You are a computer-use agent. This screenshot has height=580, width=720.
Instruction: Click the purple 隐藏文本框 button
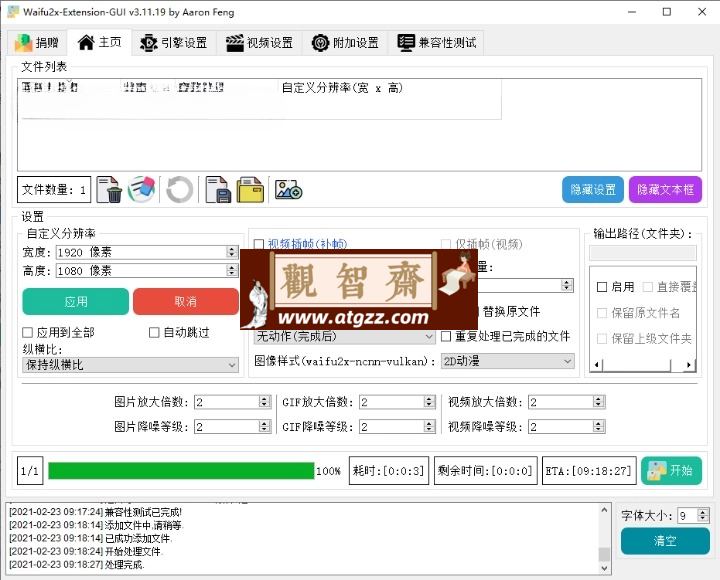[665, 190]
